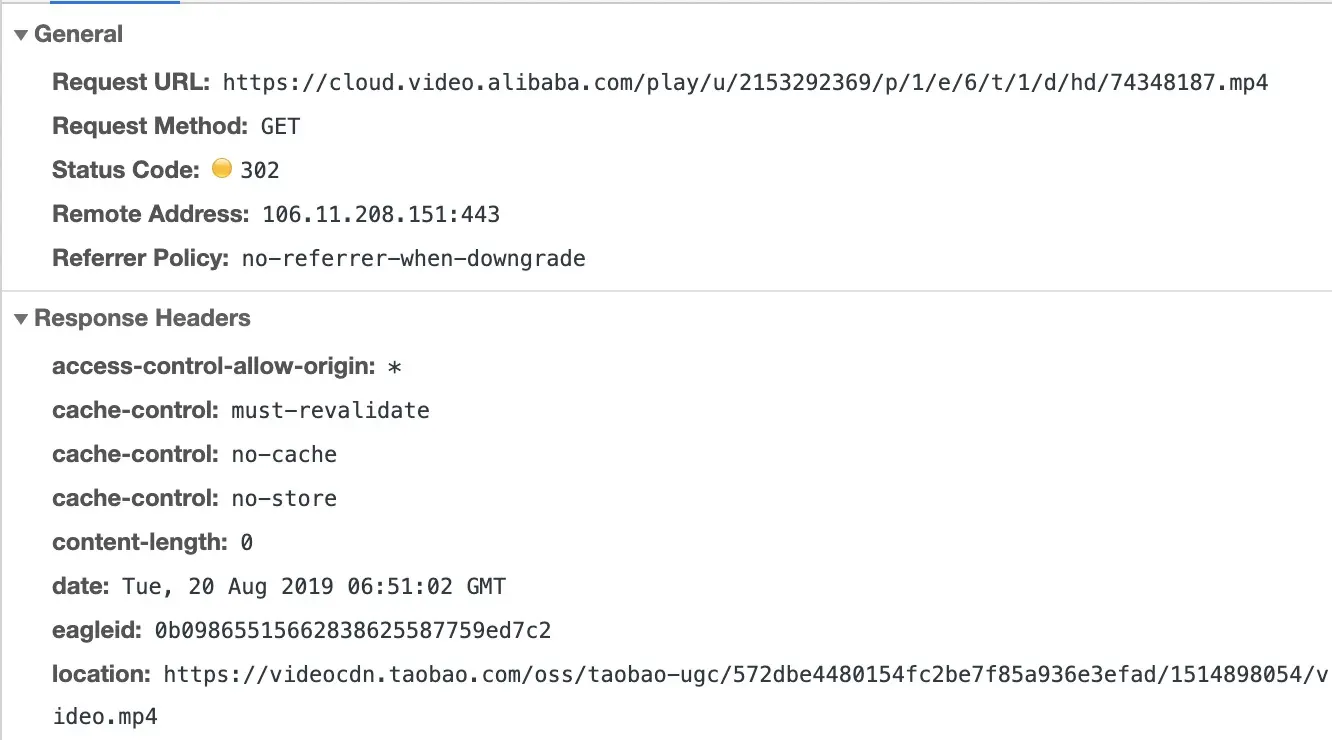Click the yellow 302 status indicator dot
The image size is (1332, 740).
tap(222, 169)
